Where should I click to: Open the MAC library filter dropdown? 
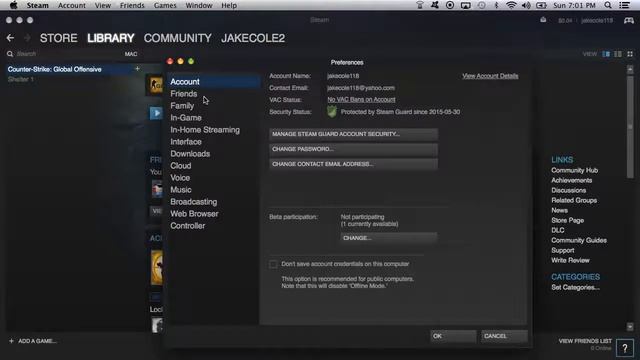[x=131, y=54]
